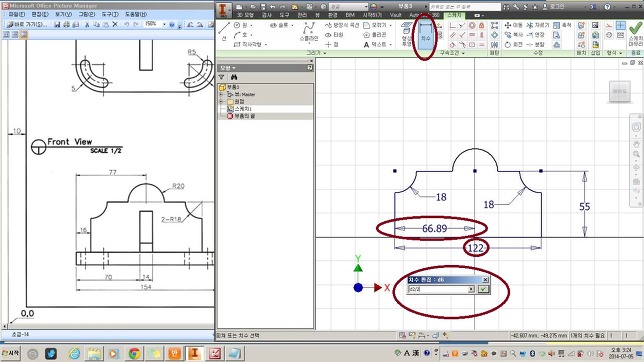Open 도움말(H) menu in Picture Manager
644x362 pixels.
pos(136,14)
